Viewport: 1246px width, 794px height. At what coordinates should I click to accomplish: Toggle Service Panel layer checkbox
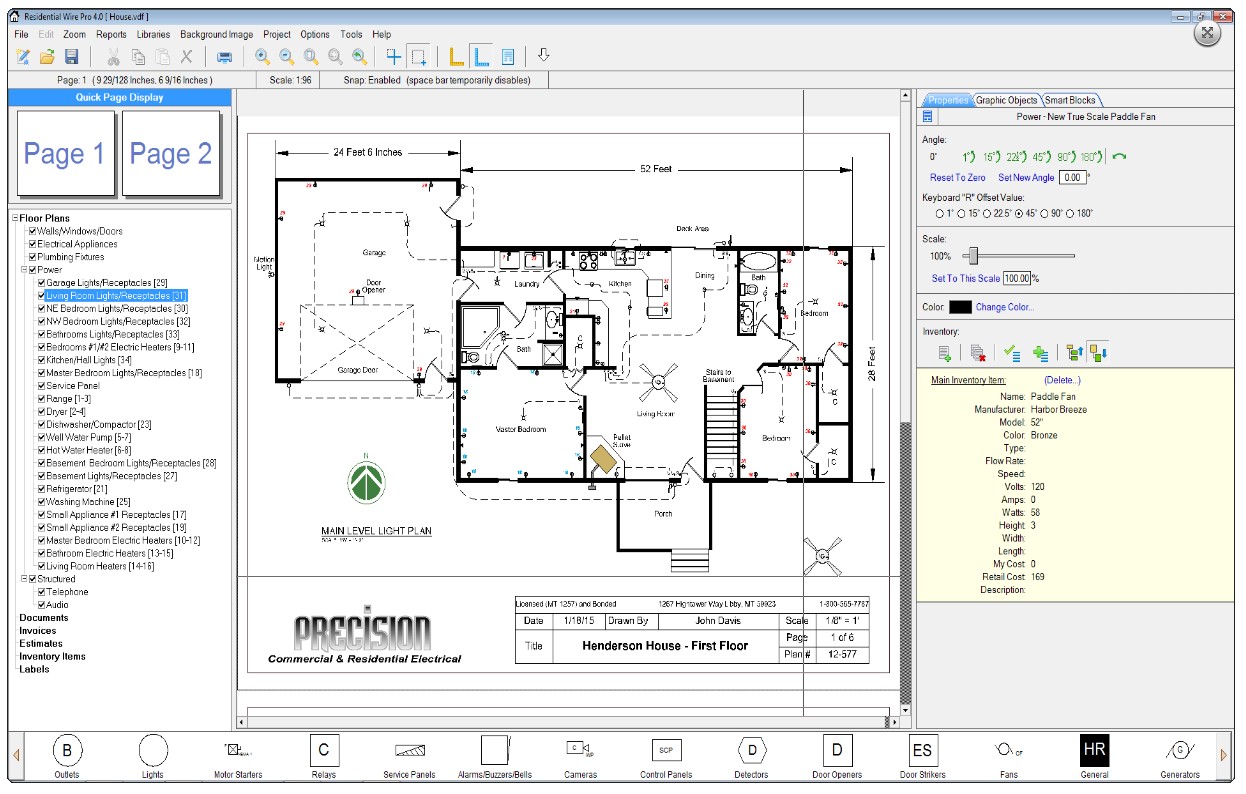(42, 386)
